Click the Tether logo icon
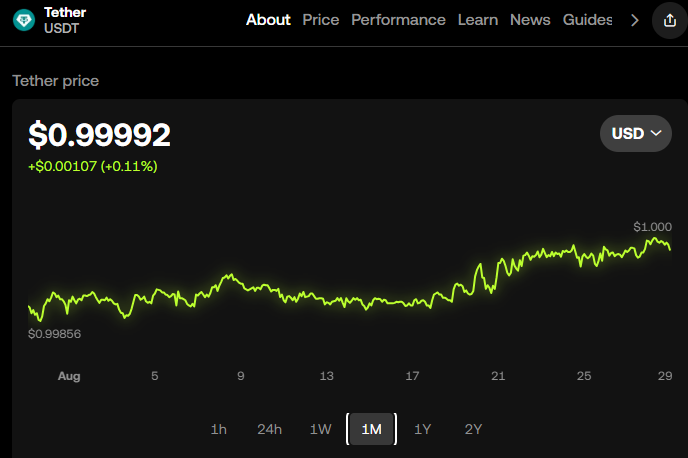This screenshot has height=458, width=688. tap(24, 20)
